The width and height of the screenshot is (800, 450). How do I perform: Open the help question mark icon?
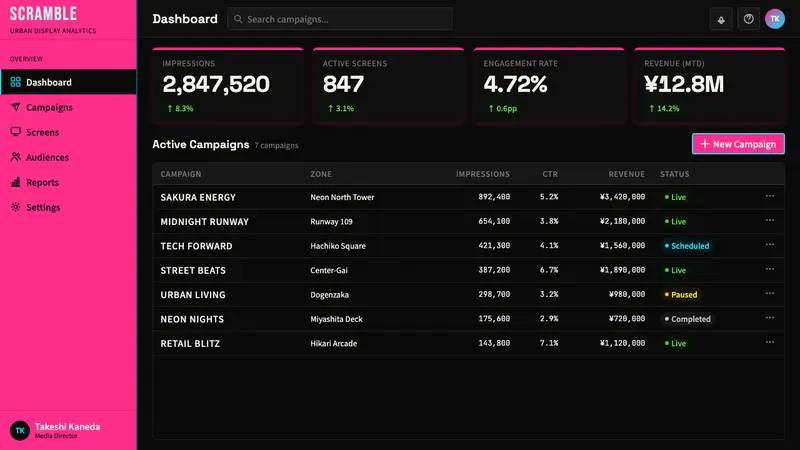coord(748,19)
